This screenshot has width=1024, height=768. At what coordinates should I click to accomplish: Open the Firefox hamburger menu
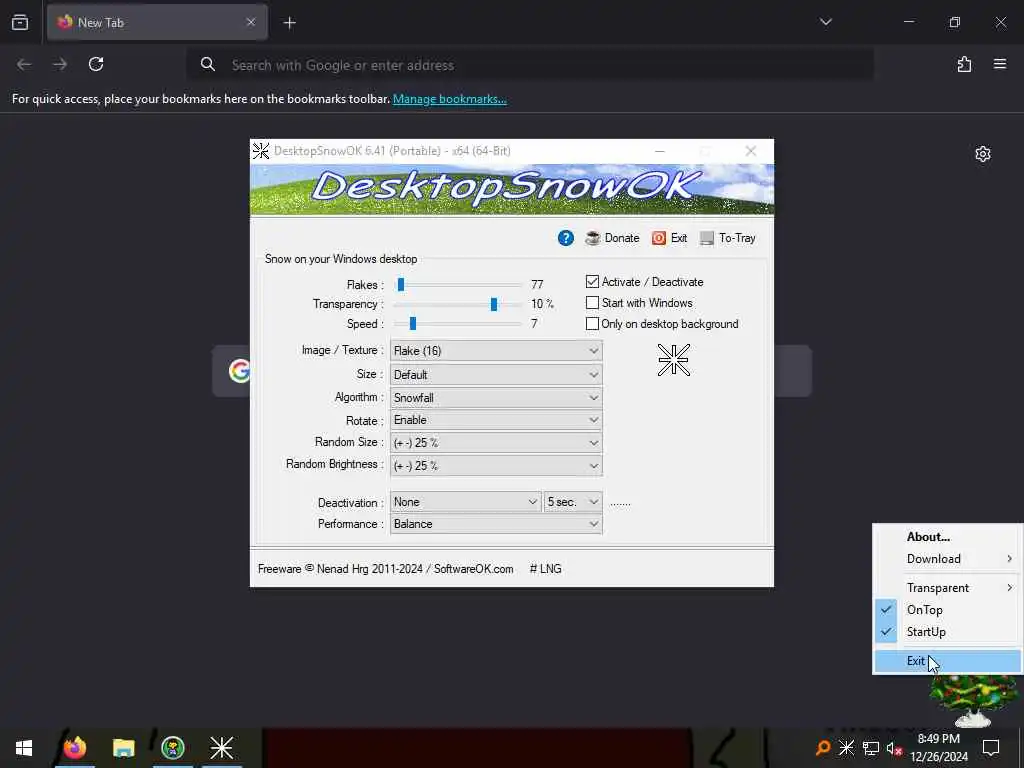coord(1000,64)
